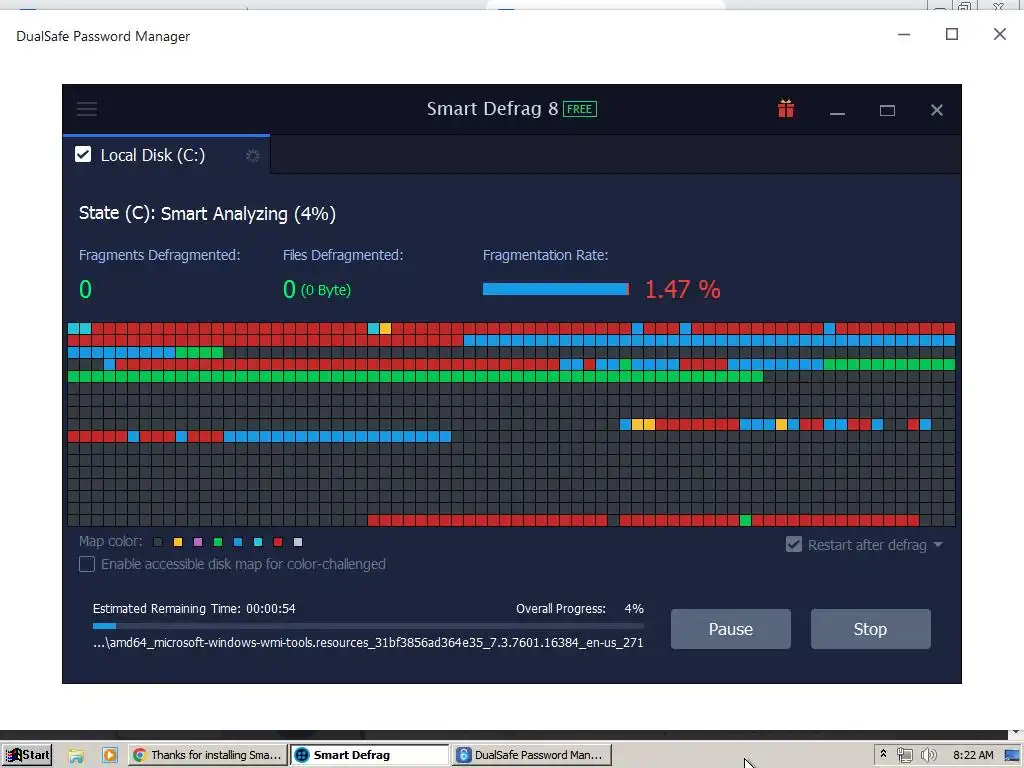
Task: Click State (C): Smart Analyzing text
Action: click(207, 214)
